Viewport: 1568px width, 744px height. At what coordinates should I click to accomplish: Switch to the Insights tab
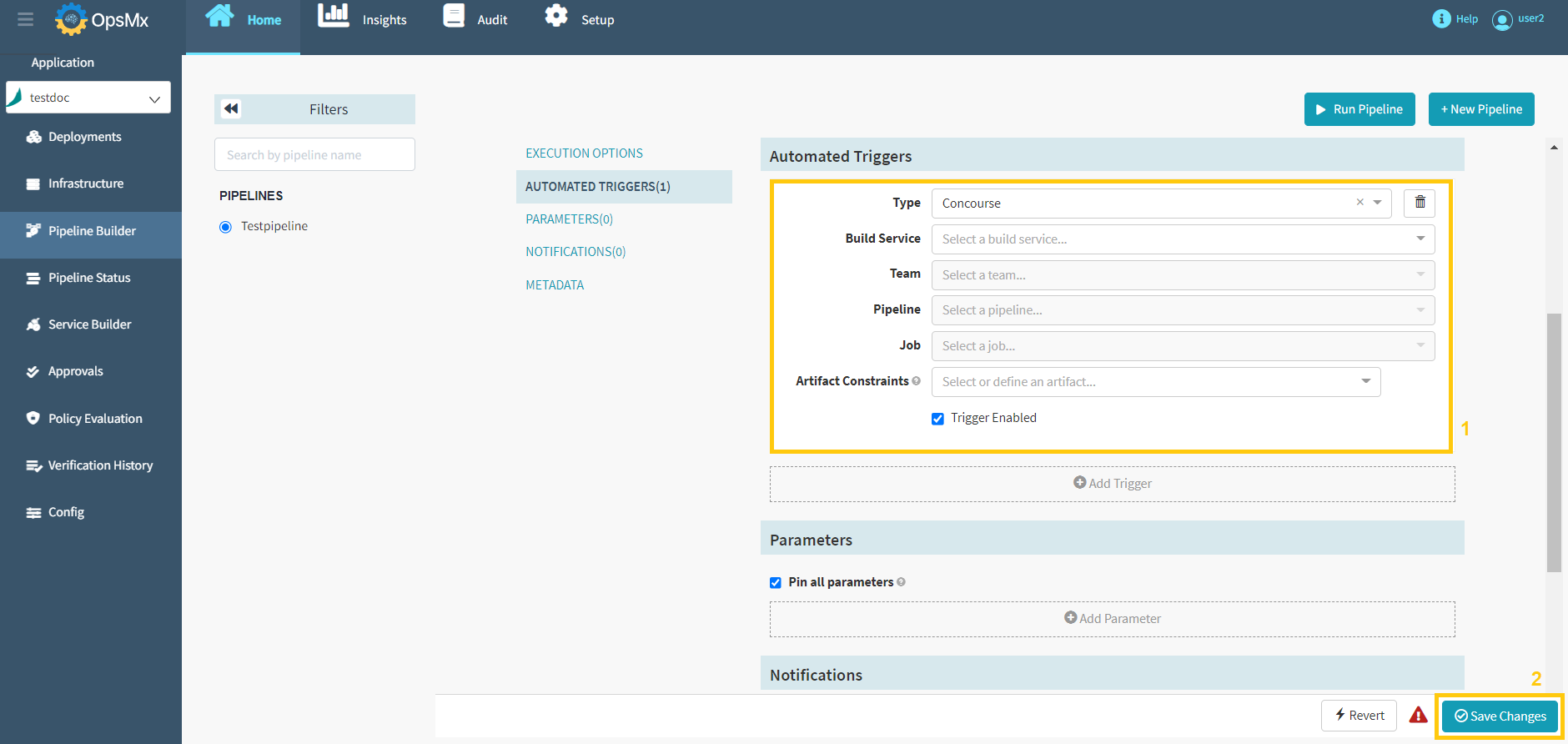click(363, 19)
